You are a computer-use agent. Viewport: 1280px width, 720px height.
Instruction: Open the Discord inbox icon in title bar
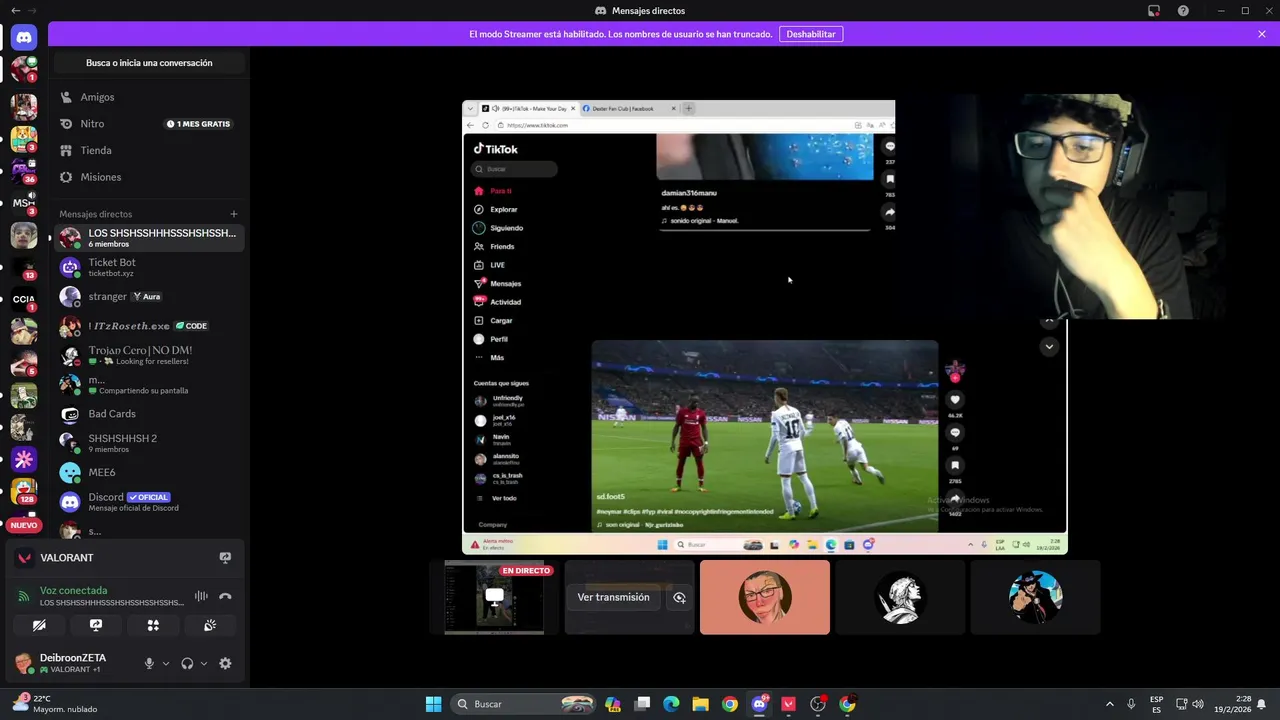(1154, 11)
